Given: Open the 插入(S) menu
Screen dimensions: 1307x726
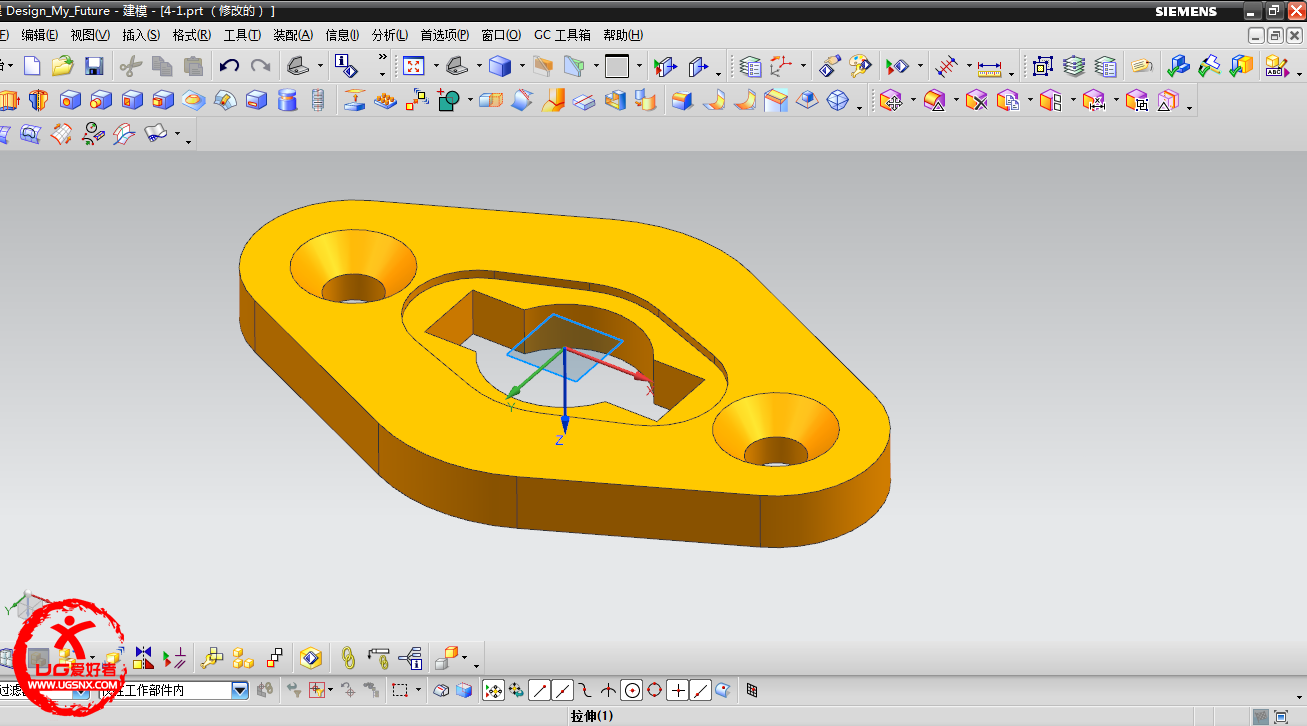Looking at the screenshot, I should coord(141,35).
